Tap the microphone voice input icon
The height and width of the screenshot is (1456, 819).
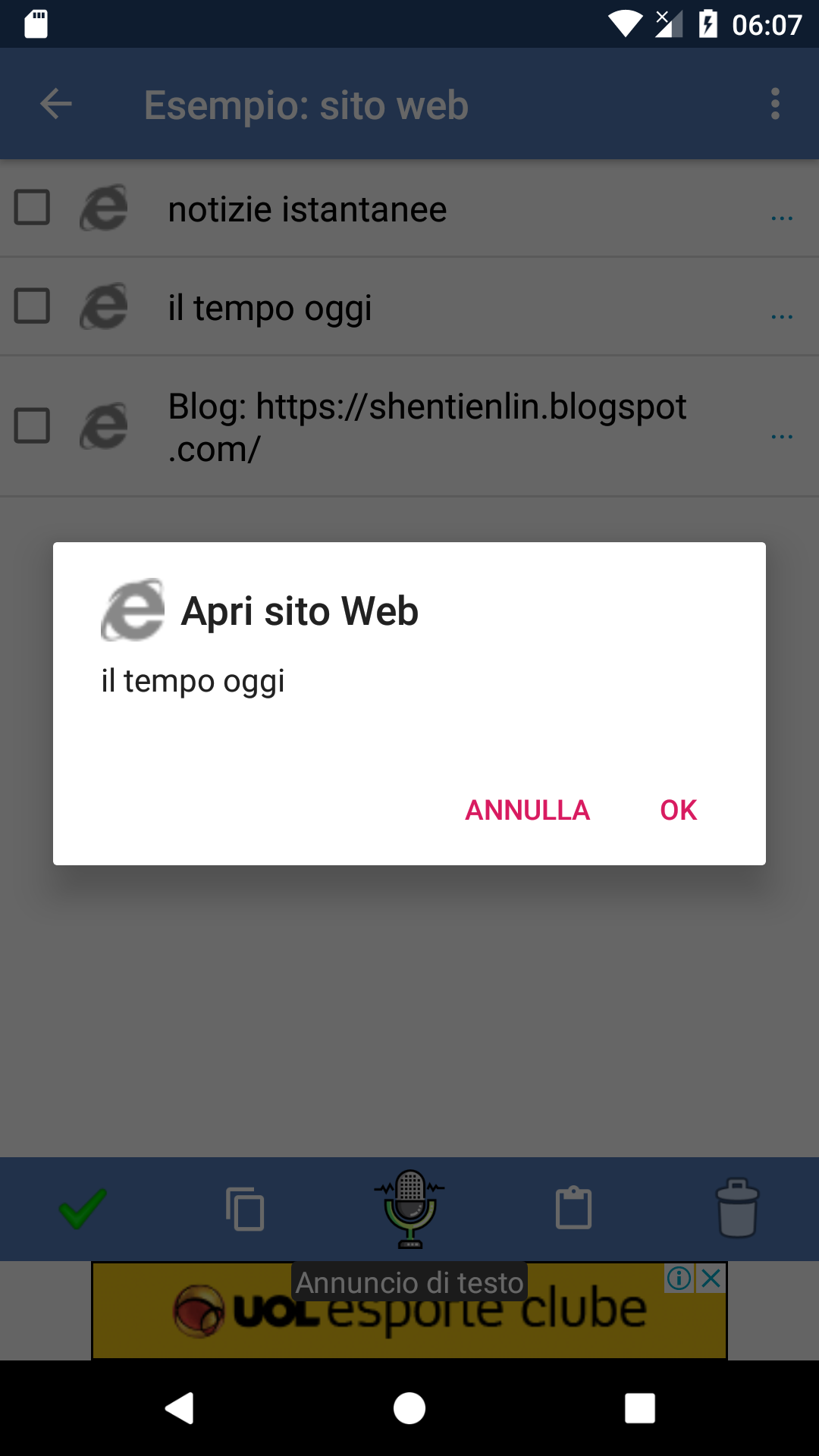click(409, 1209)
